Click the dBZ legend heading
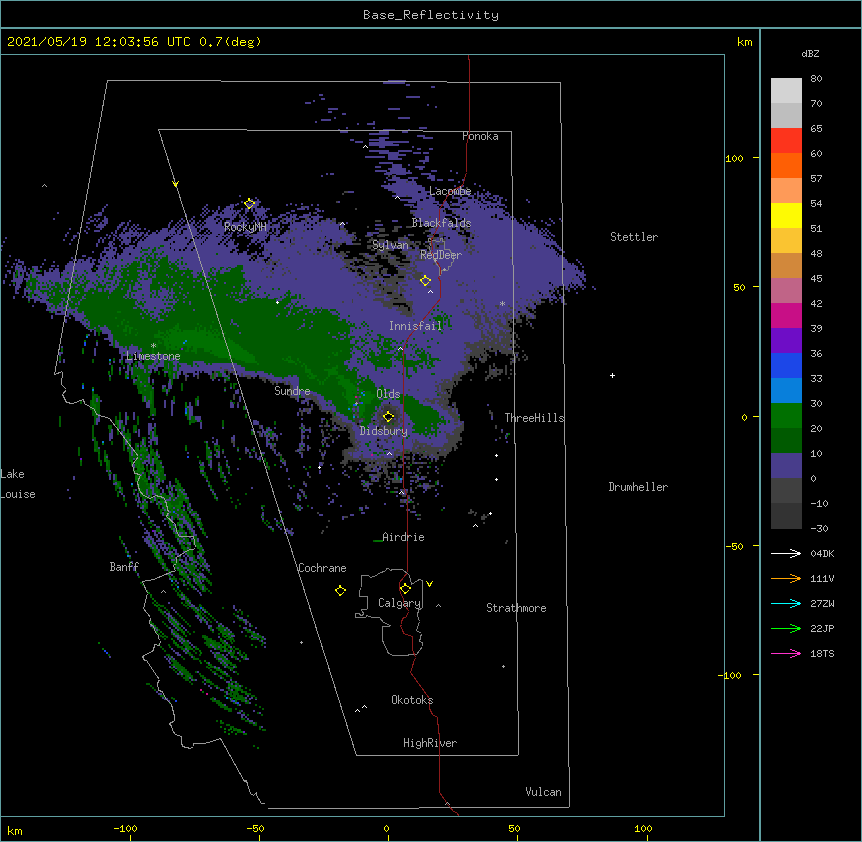Viewport: 862px width, 842px height. coord(810,53)
